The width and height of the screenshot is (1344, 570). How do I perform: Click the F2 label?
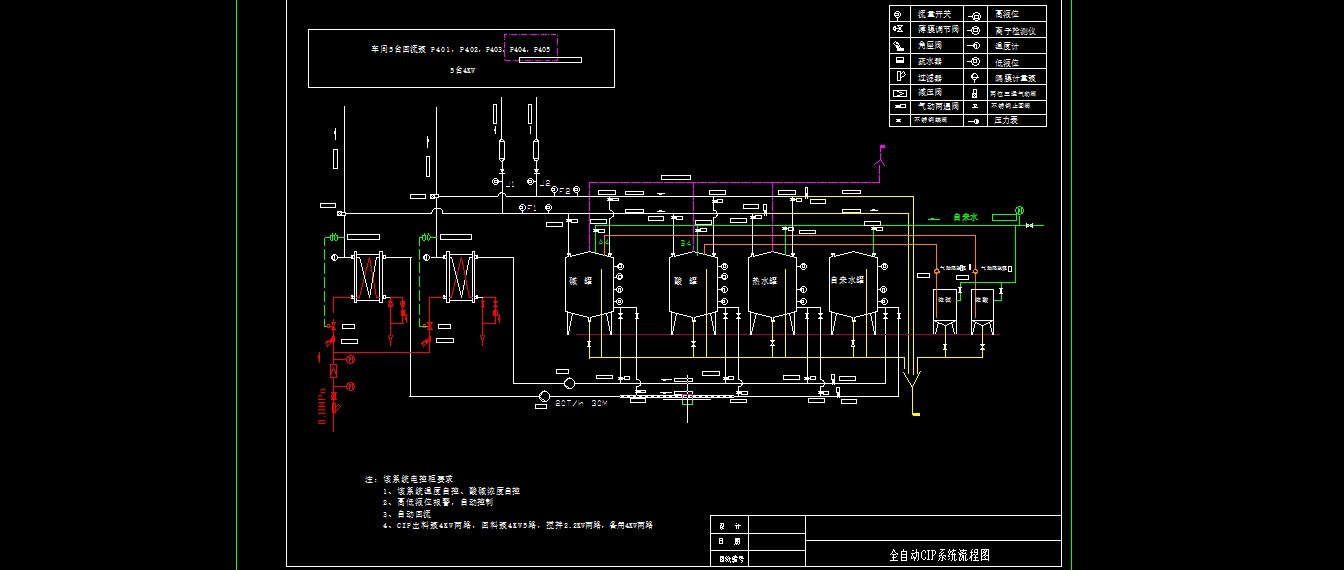565,191
